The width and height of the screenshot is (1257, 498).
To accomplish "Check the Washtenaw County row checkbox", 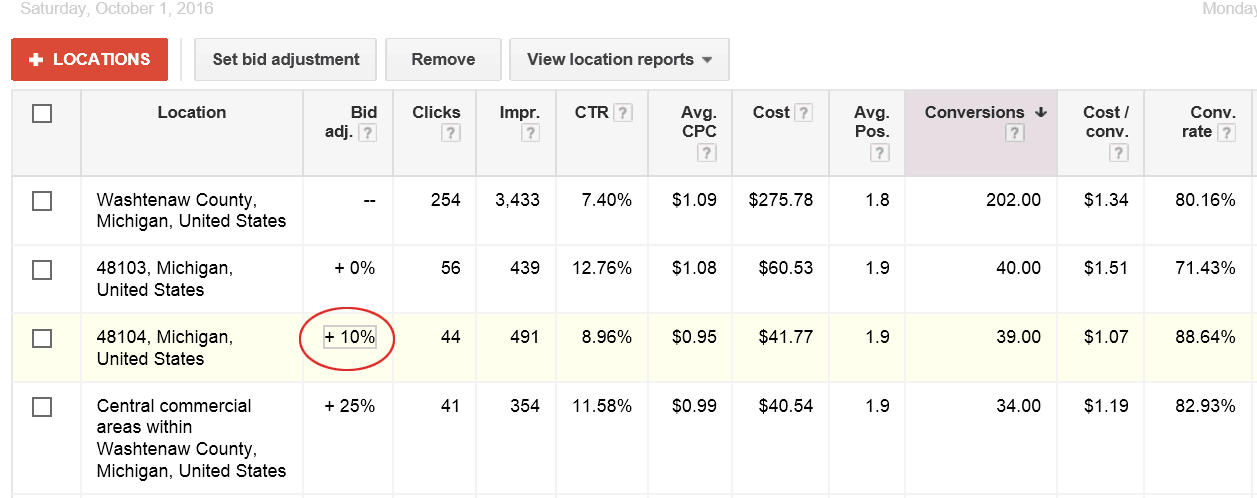I will pos(42,201).
